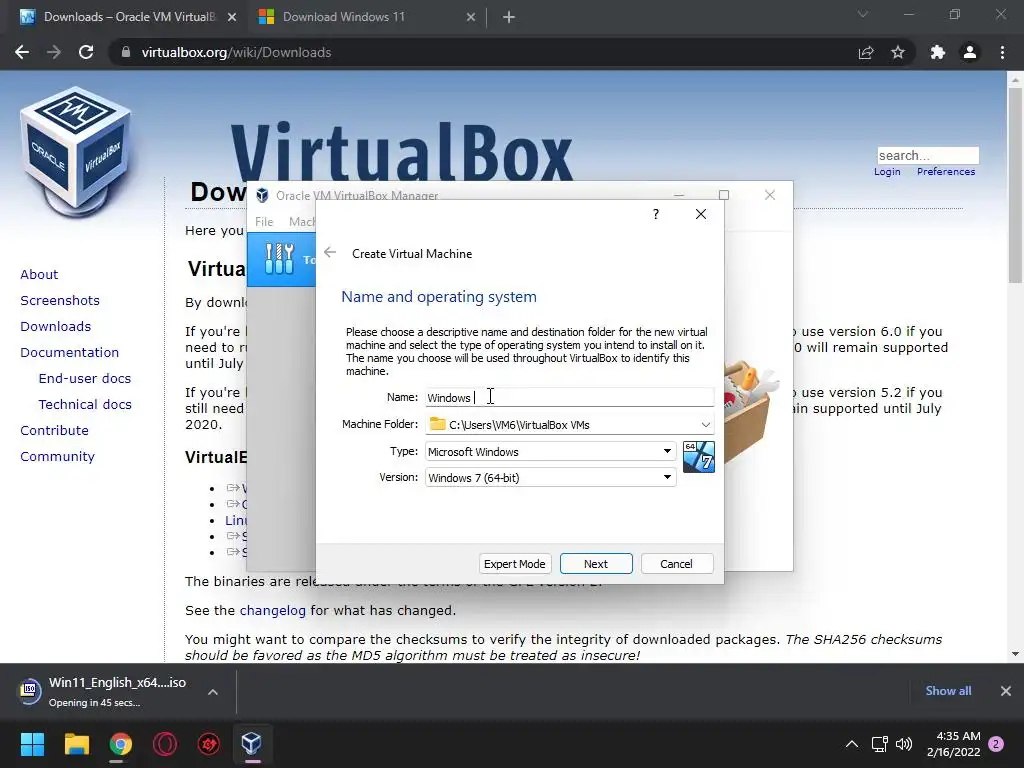Open the Windows Start menu
Screen dimensions: 1024x768
(32, 744)
